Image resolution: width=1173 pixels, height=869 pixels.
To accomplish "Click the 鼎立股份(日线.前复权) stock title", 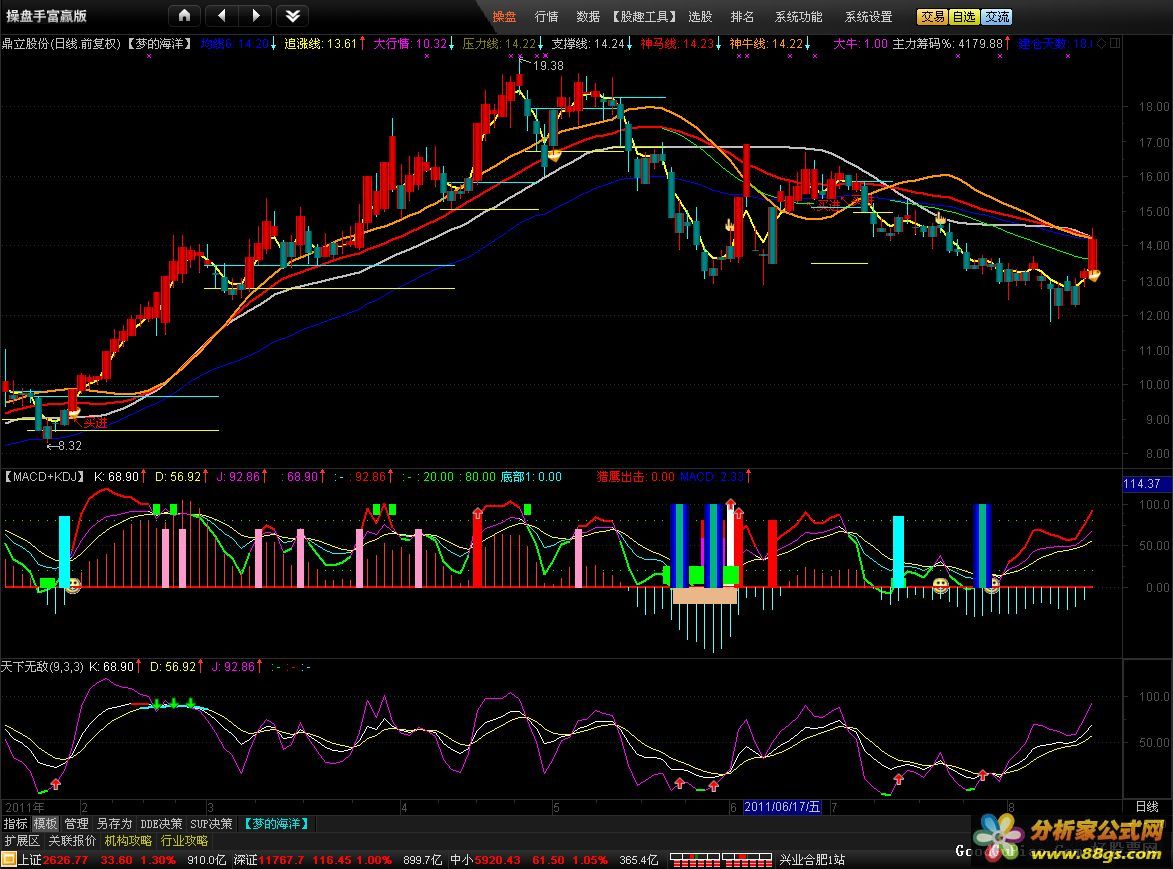I will 61,43.
